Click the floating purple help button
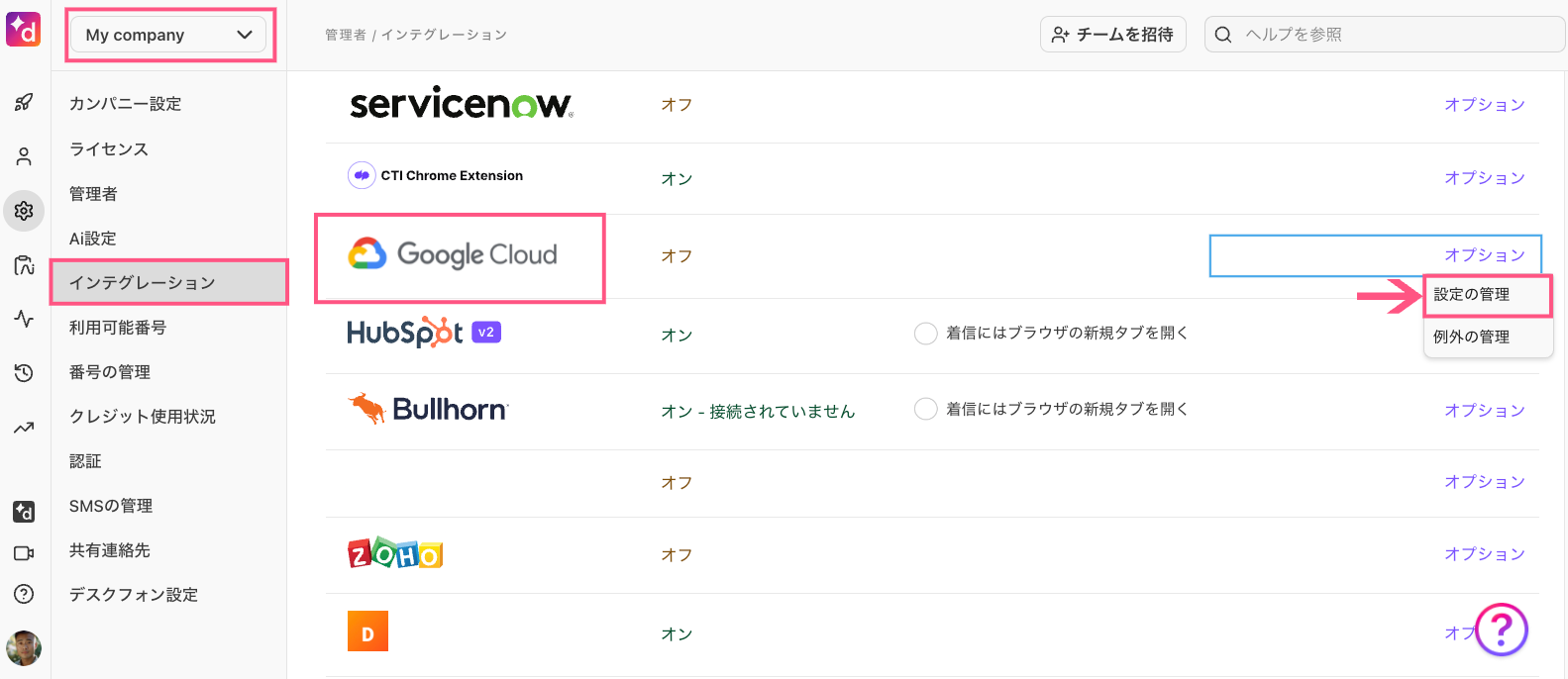 [x=1502, y=630]
